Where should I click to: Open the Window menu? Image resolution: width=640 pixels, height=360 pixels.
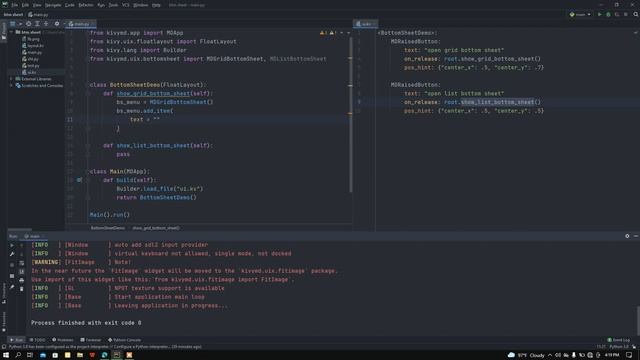click(x=140, y=5)
